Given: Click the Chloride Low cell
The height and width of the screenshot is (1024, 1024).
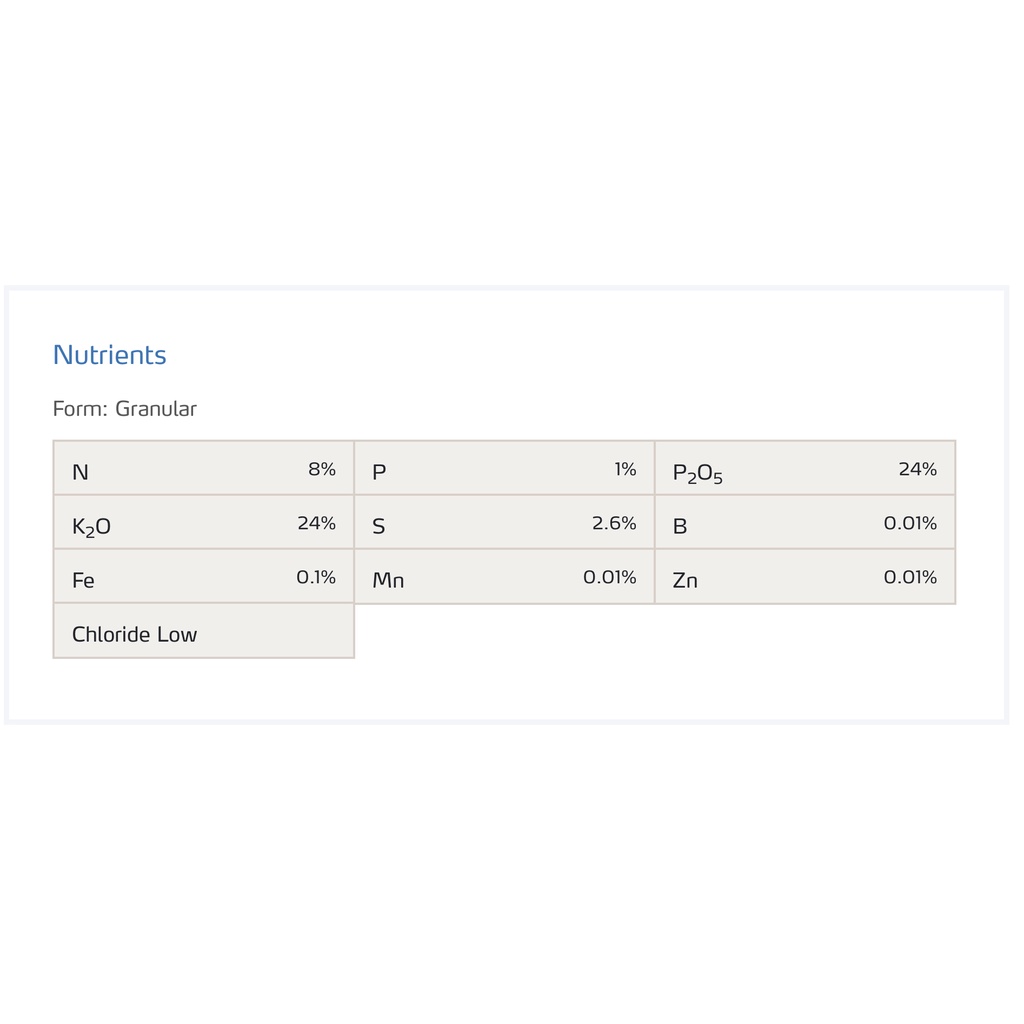Looking at the screenshot, I should pos(204,631).
